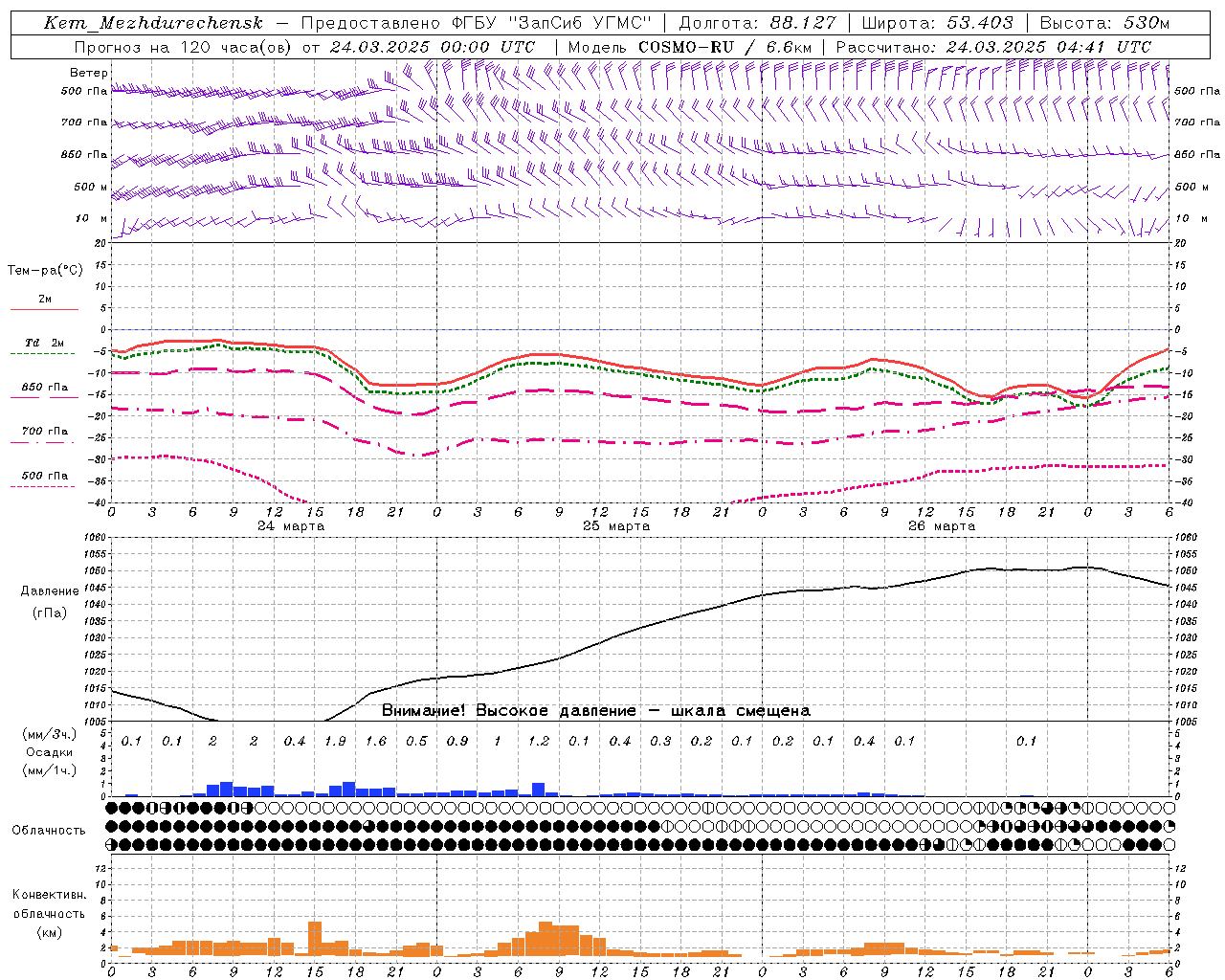Click the 1.2 precipitation value

pos(539,741)
